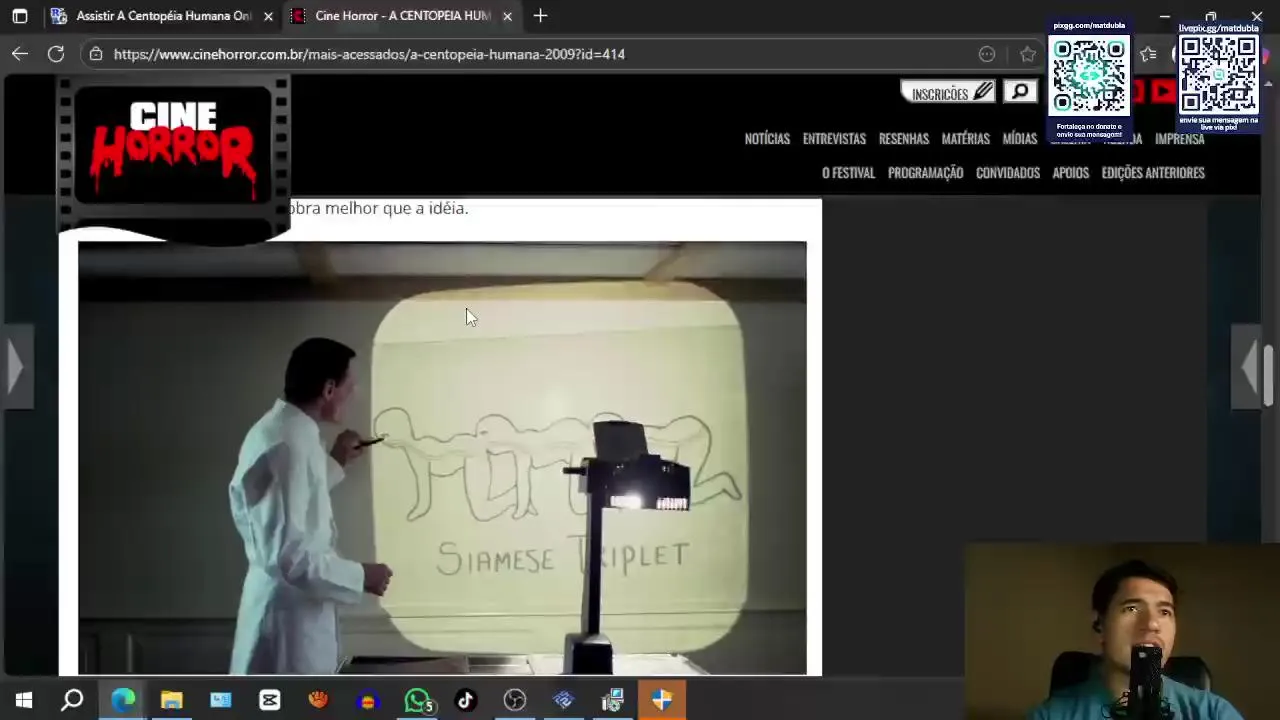Click Microsoft Edge in taskbar
This screenshot has width=1280, height=720.
click(x=123, y=700)
